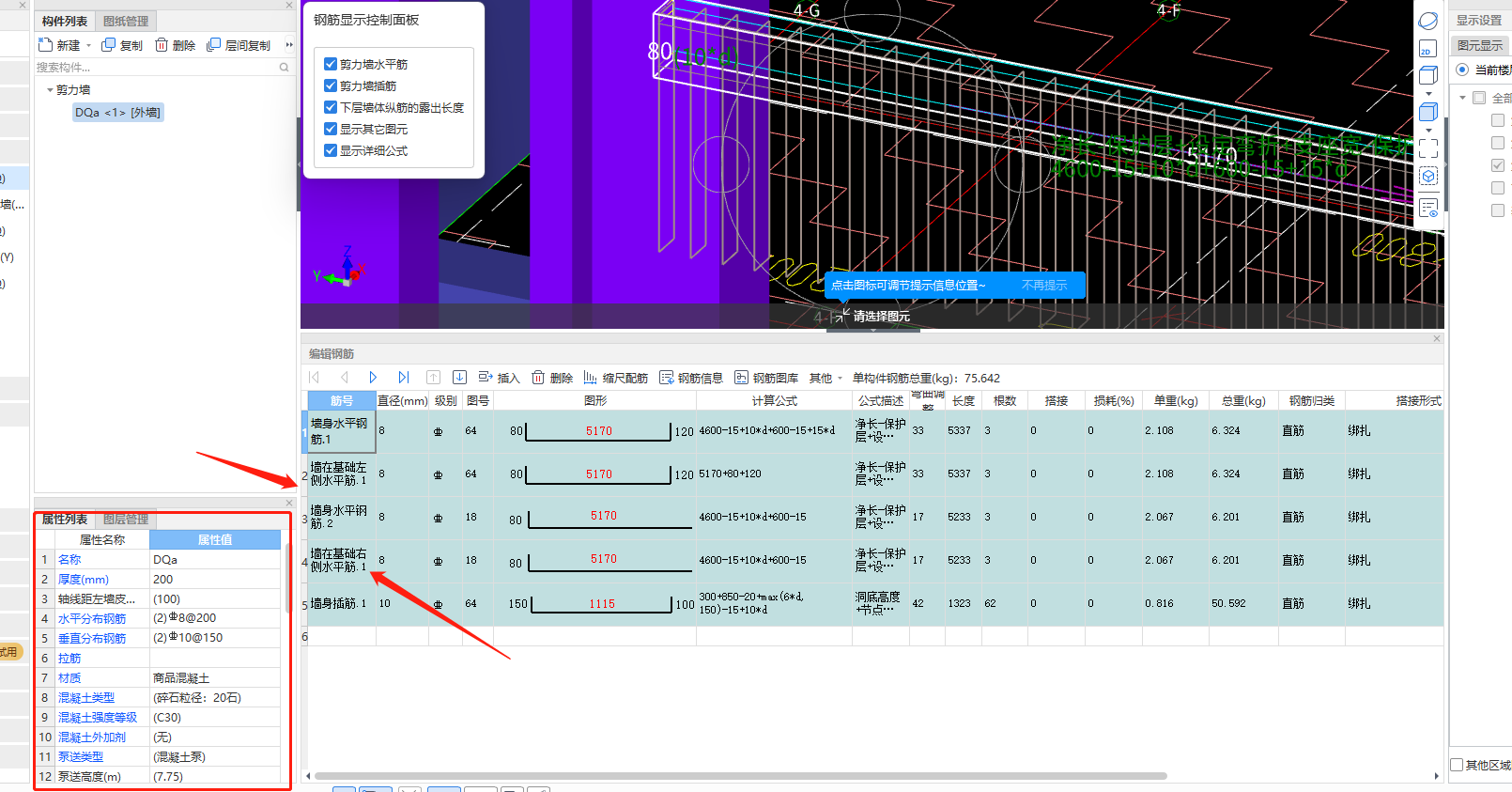Close the 编辑钢筋 panel
Image resolution: width=1512 pixels, height=792 pixels.
1437,339
